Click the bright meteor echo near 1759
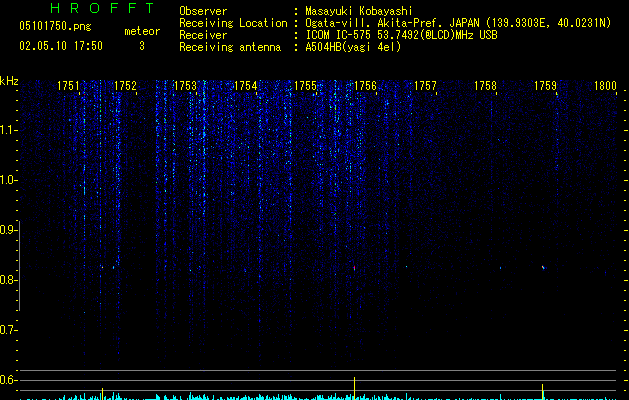Image resolution: width=629 pixels, height=400 pixels. 543,267
